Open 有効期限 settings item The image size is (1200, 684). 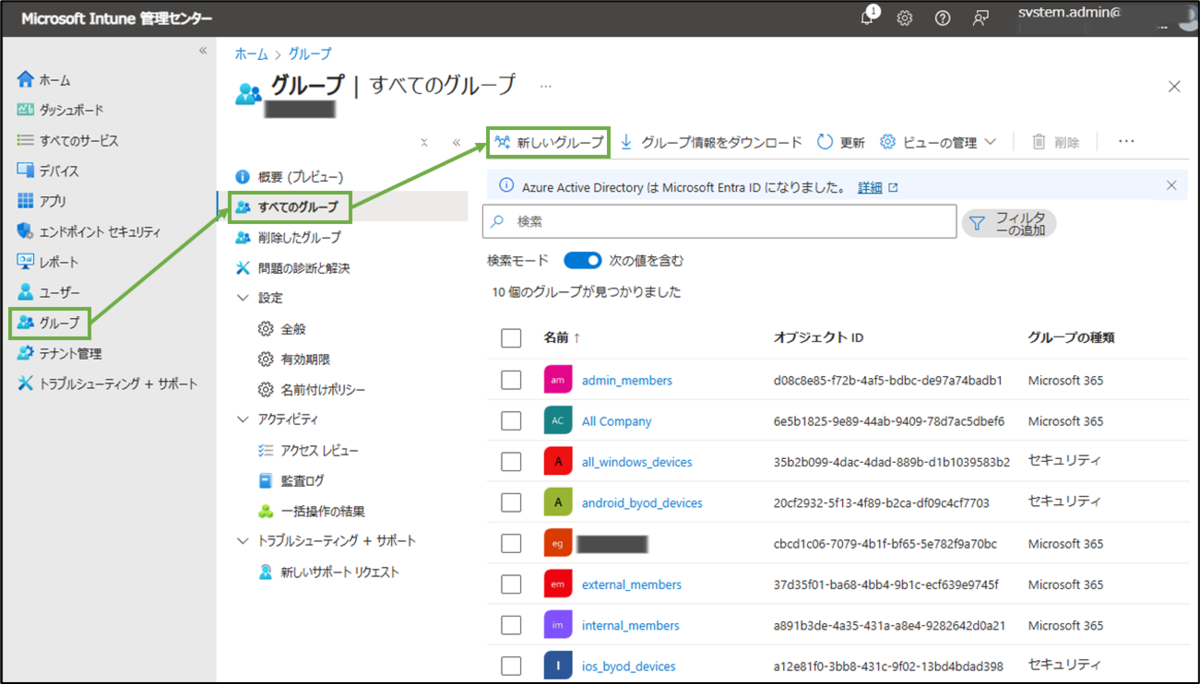[294, 359]
